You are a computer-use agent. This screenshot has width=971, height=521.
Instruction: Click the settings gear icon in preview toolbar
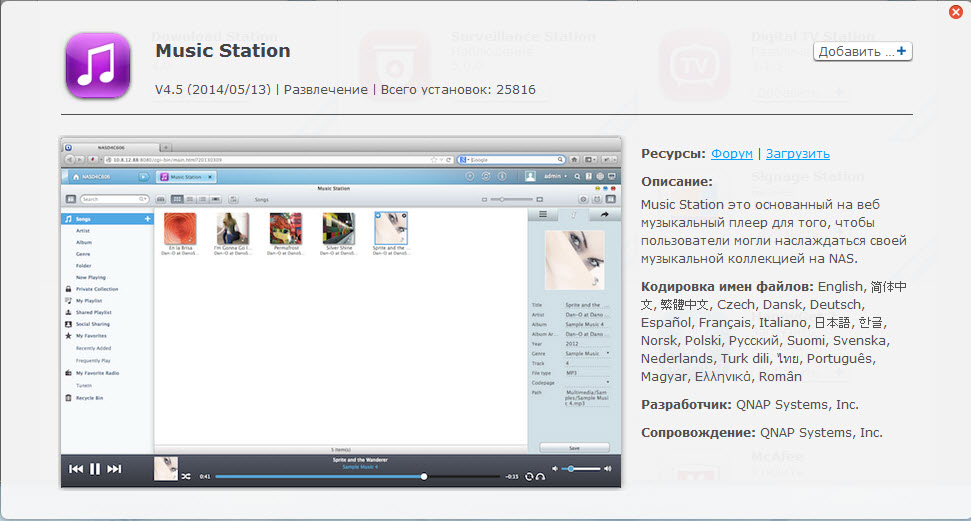(583, 199)
